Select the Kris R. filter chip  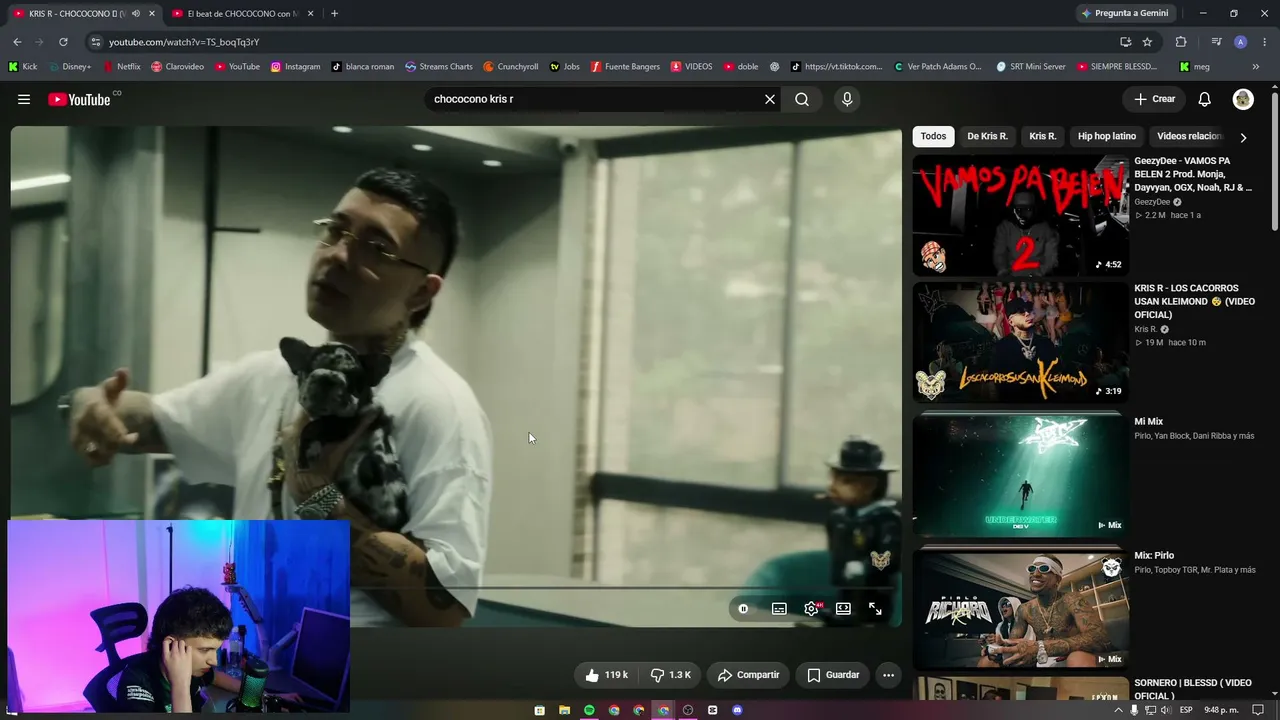[1043, 136]
